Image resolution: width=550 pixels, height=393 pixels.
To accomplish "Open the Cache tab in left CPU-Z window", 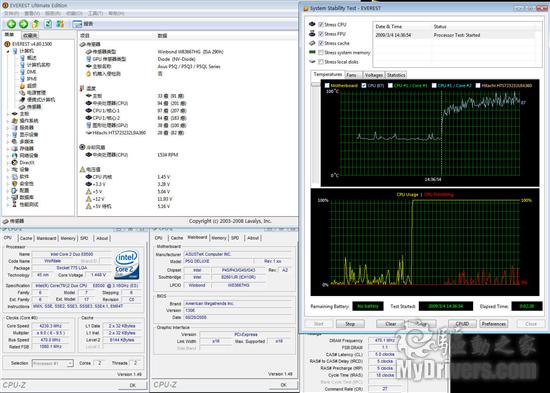I will [26, 238].
